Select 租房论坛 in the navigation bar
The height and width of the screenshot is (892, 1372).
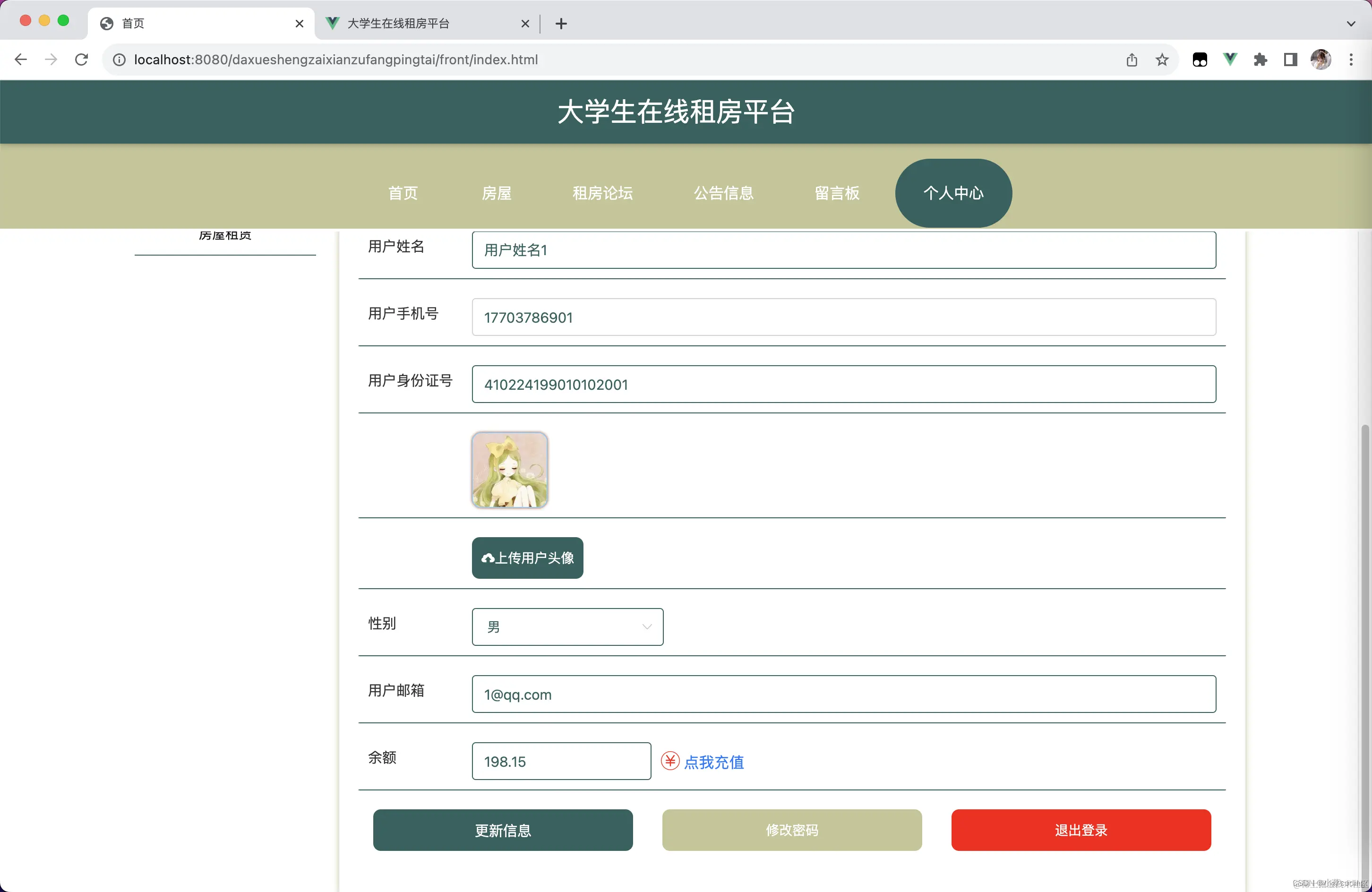pos(602,193)
